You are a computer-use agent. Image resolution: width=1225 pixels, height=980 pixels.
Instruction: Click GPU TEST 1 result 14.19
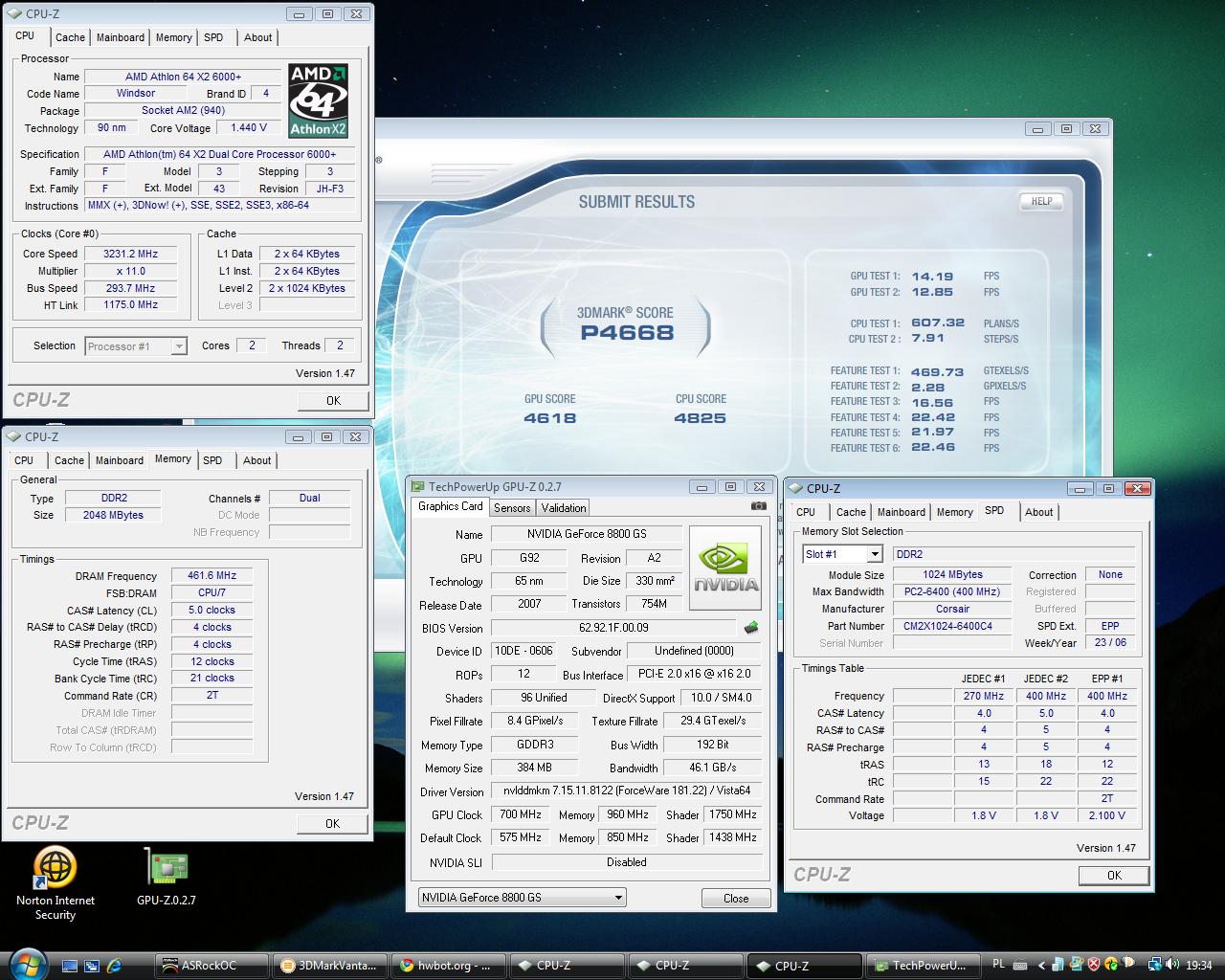(x=931, y=276)
